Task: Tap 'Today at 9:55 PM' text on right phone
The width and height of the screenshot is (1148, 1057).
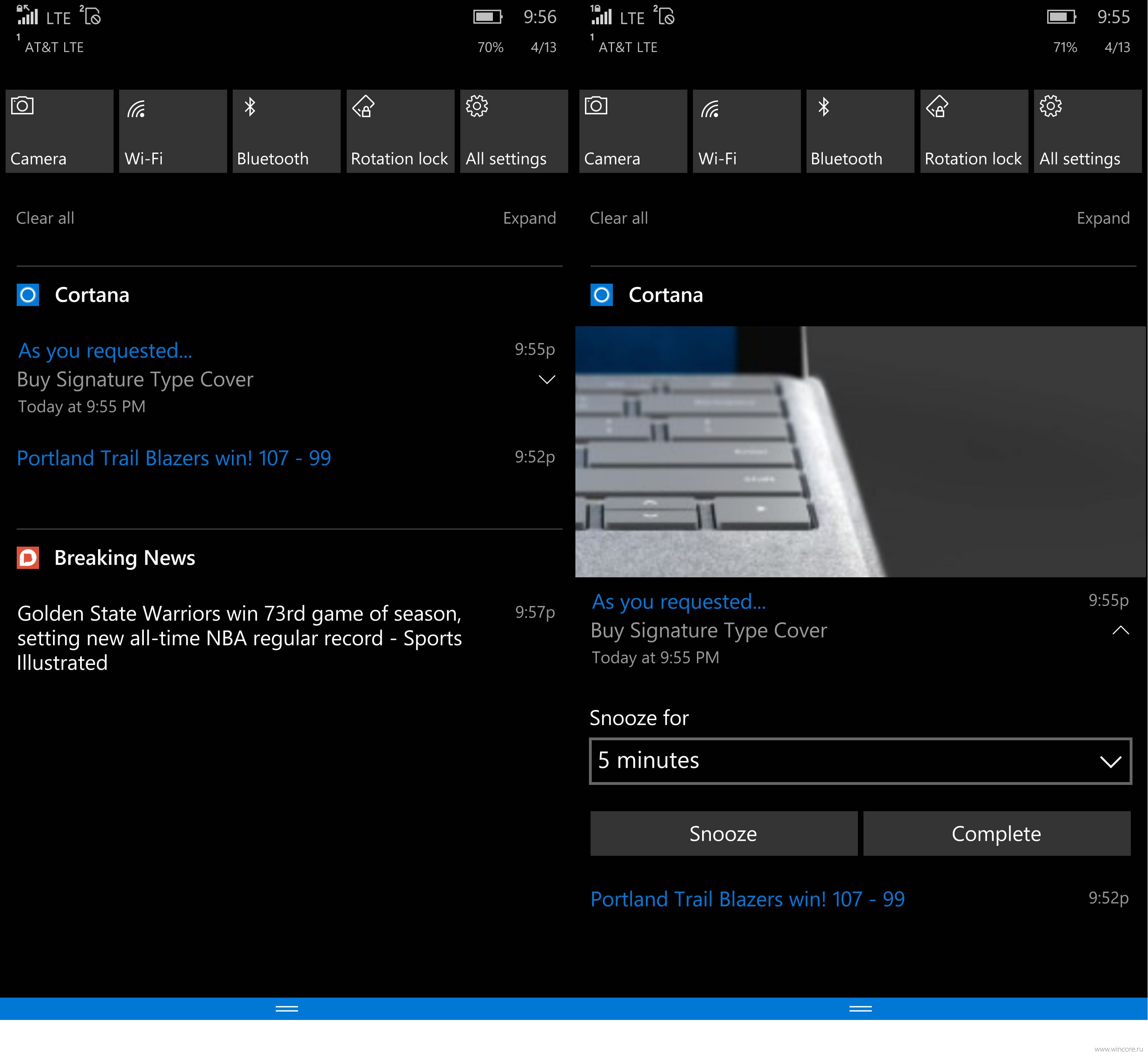Action: pyautogui.click(x=655, y=658)
